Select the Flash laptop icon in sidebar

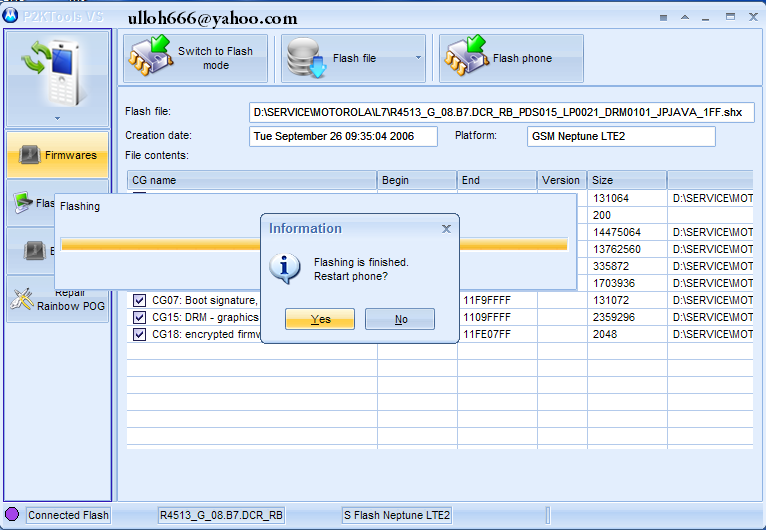click(23, 203)
